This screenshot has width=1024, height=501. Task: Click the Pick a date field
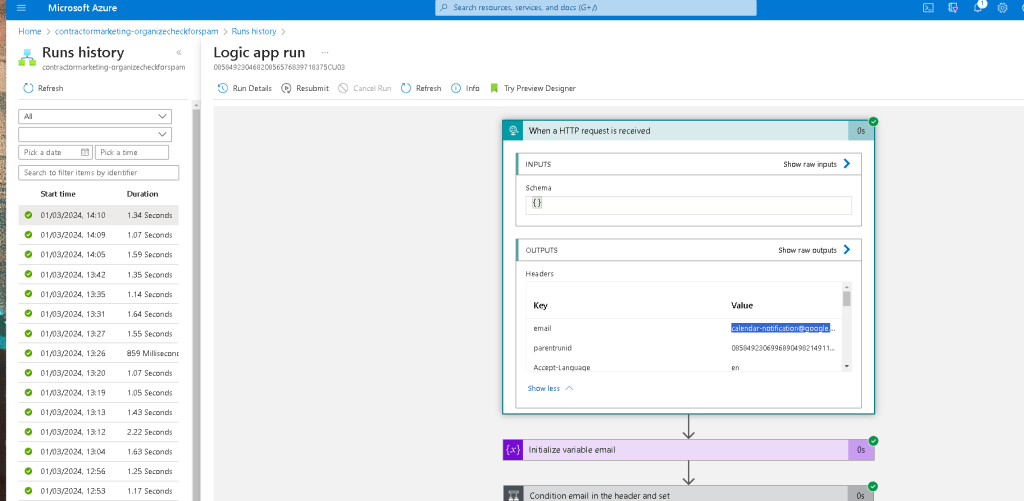56,152
